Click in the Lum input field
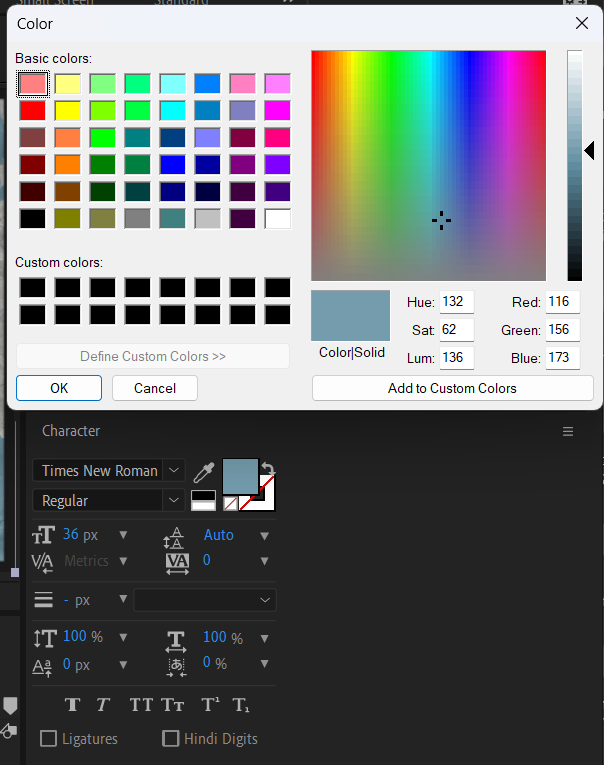The height and width of the screenshot is (765, 604). click(457, 358)
